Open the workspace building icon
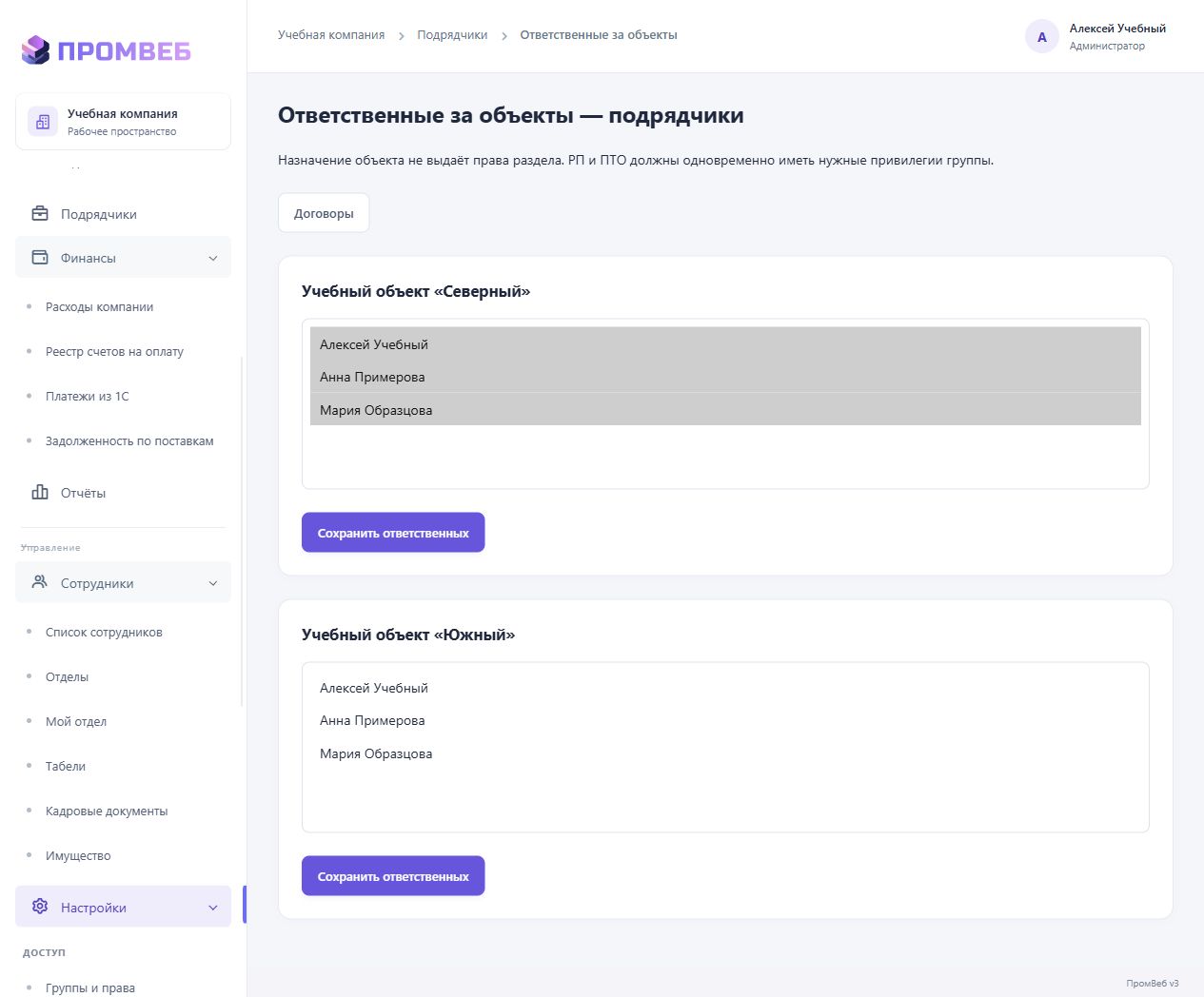This screenshot has height=997, width=1204. [x=43, y=122]
